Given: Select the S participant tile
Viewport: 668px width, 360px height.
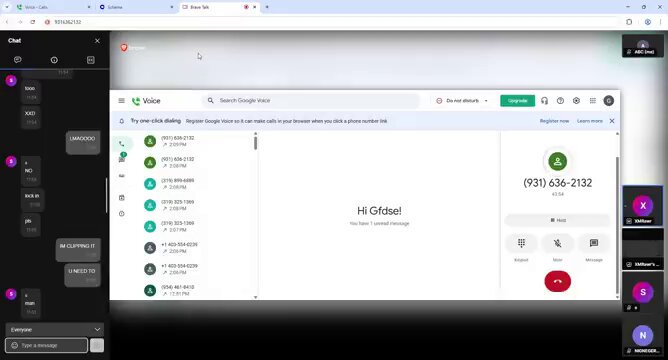Looking at the screenshot, I should point(643,292).
